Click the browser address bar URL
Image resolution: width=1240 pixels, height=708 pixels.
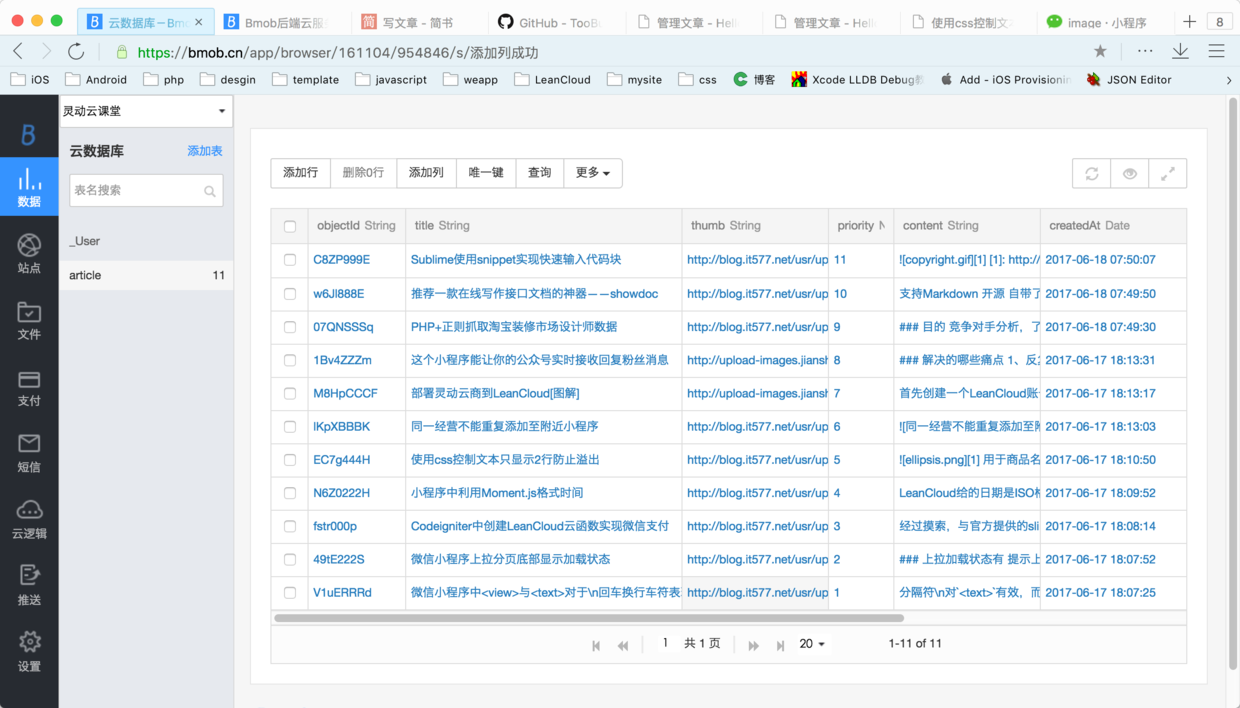(x=338, y=52)
